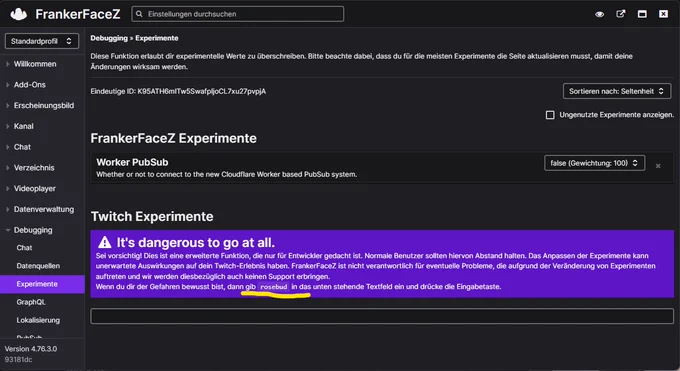Open settings in a pop-out window
This screenshot has height=371, width=680.
coord(621,14)
